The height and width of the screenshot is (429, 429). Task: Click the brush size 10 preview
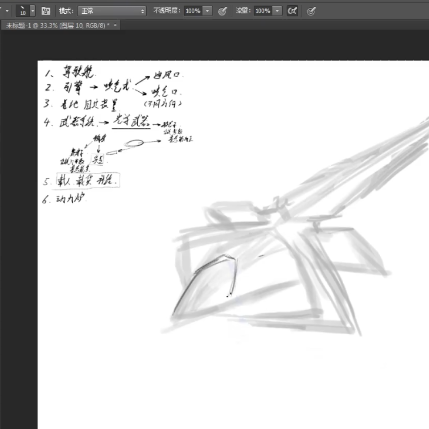pos(23,11)
